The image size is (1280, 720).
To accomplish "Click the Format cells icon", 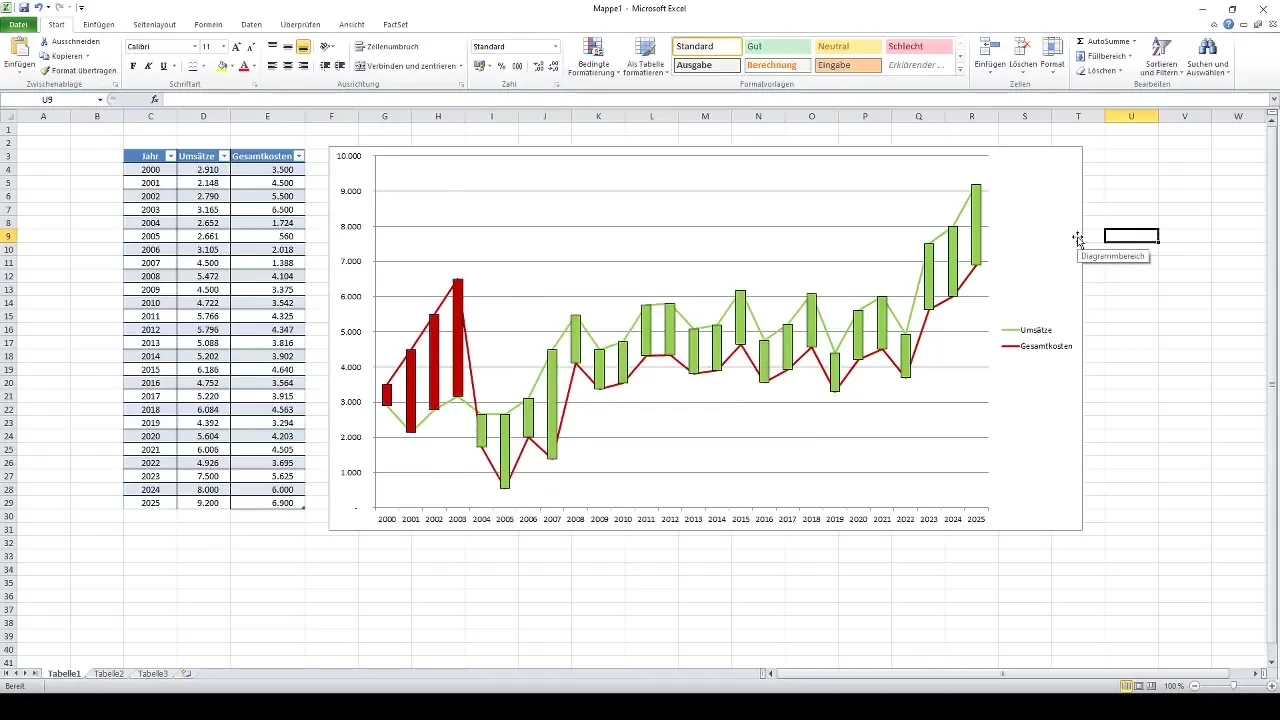I will pyautogui.click(x=1052, y=47).
